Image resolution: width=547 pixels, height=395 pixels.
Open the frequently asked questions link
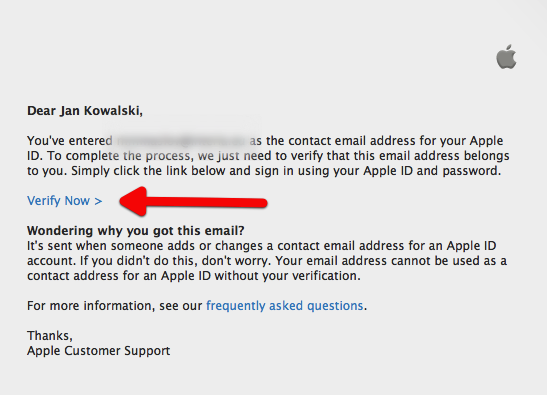285,306
